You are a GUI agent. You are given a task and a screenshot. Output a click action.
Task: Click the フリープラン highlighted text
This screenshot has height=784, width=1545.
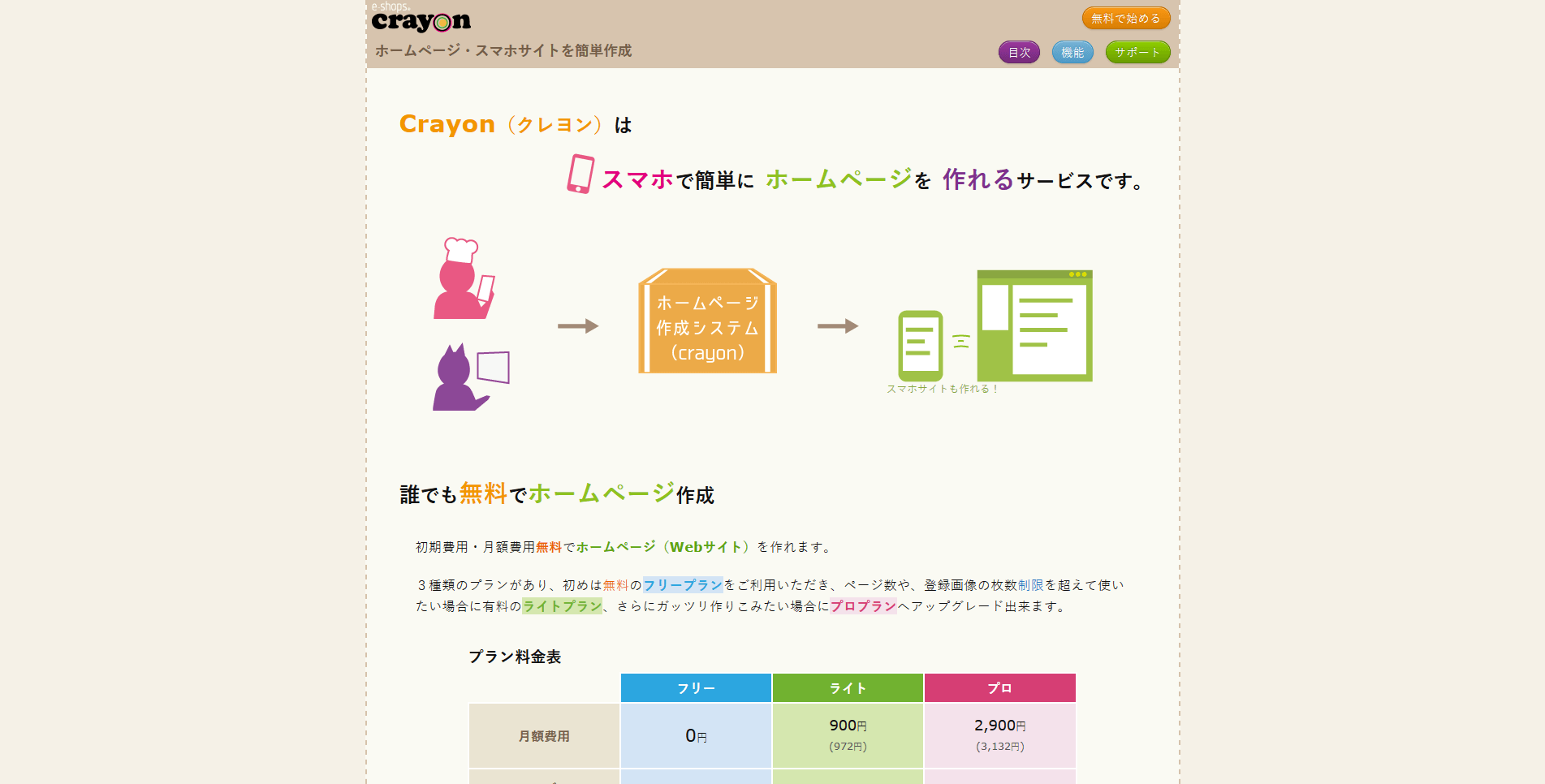tap(683, 585)
